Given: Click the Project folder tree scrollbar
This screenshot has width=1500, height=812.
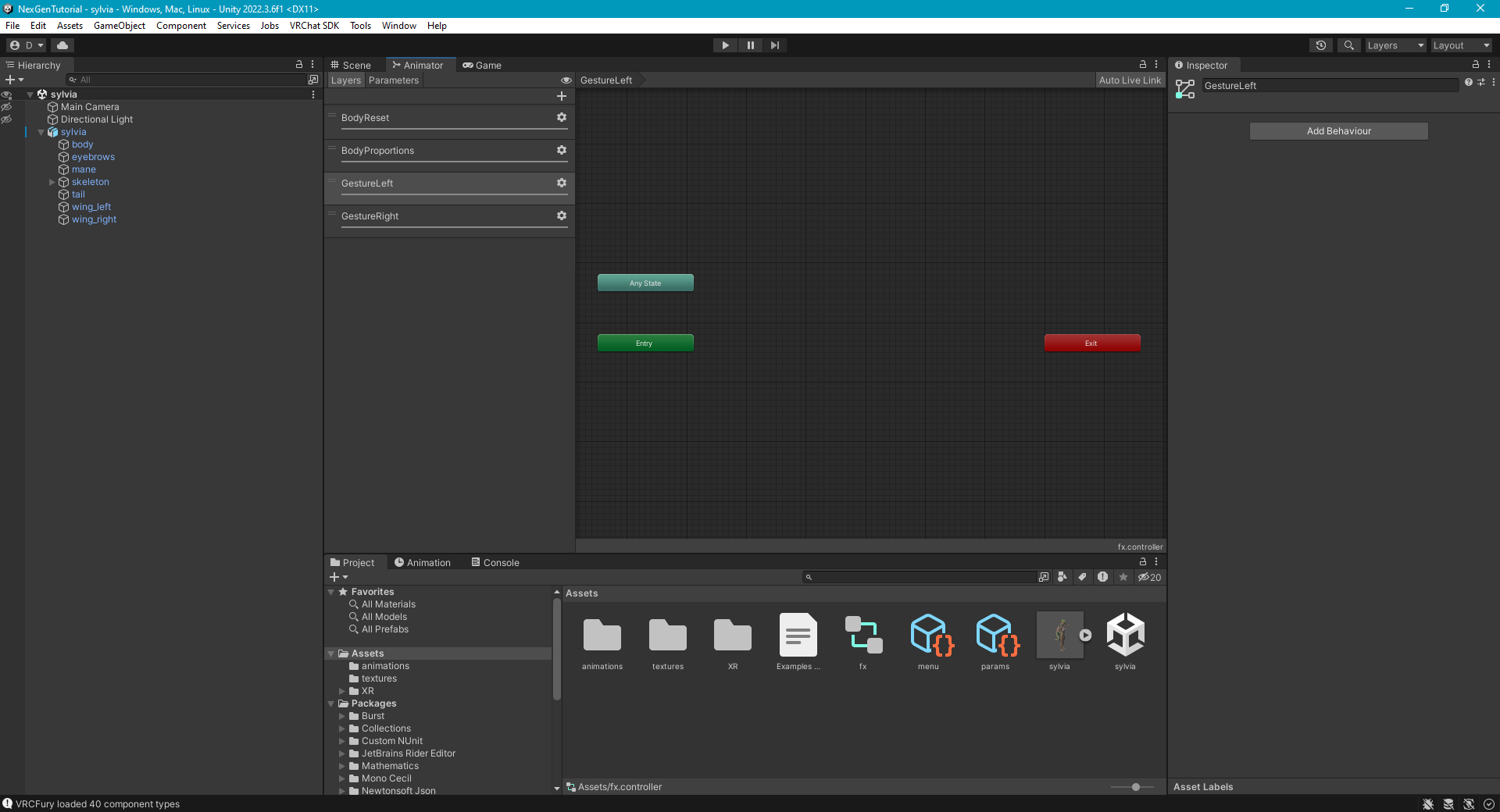Looking at the screenshot, I should point(556,648).
